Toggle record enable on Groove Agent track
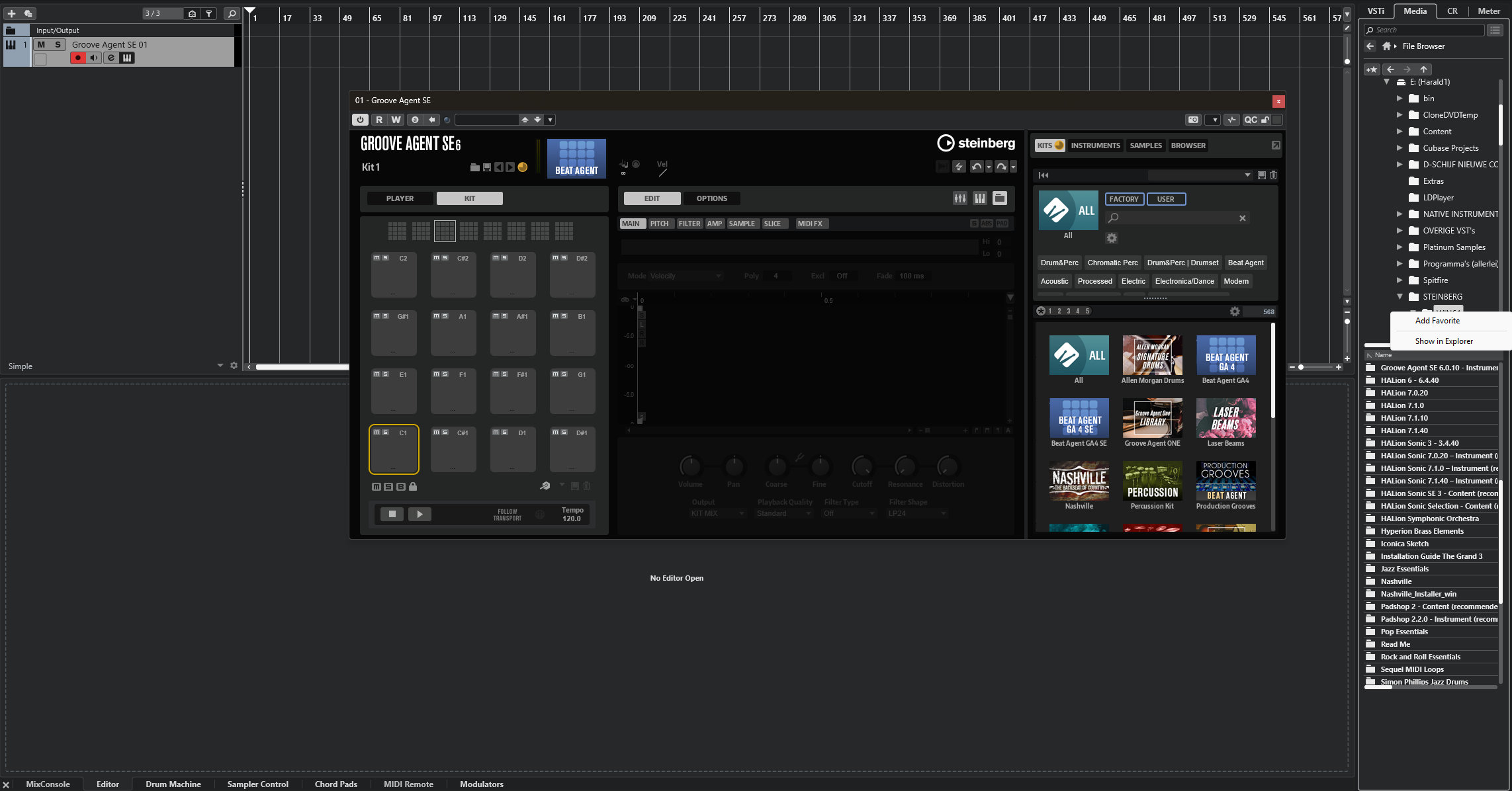The width and height of the screenshot is (1512, 791). pyautogui.click(x=78, y=58)
